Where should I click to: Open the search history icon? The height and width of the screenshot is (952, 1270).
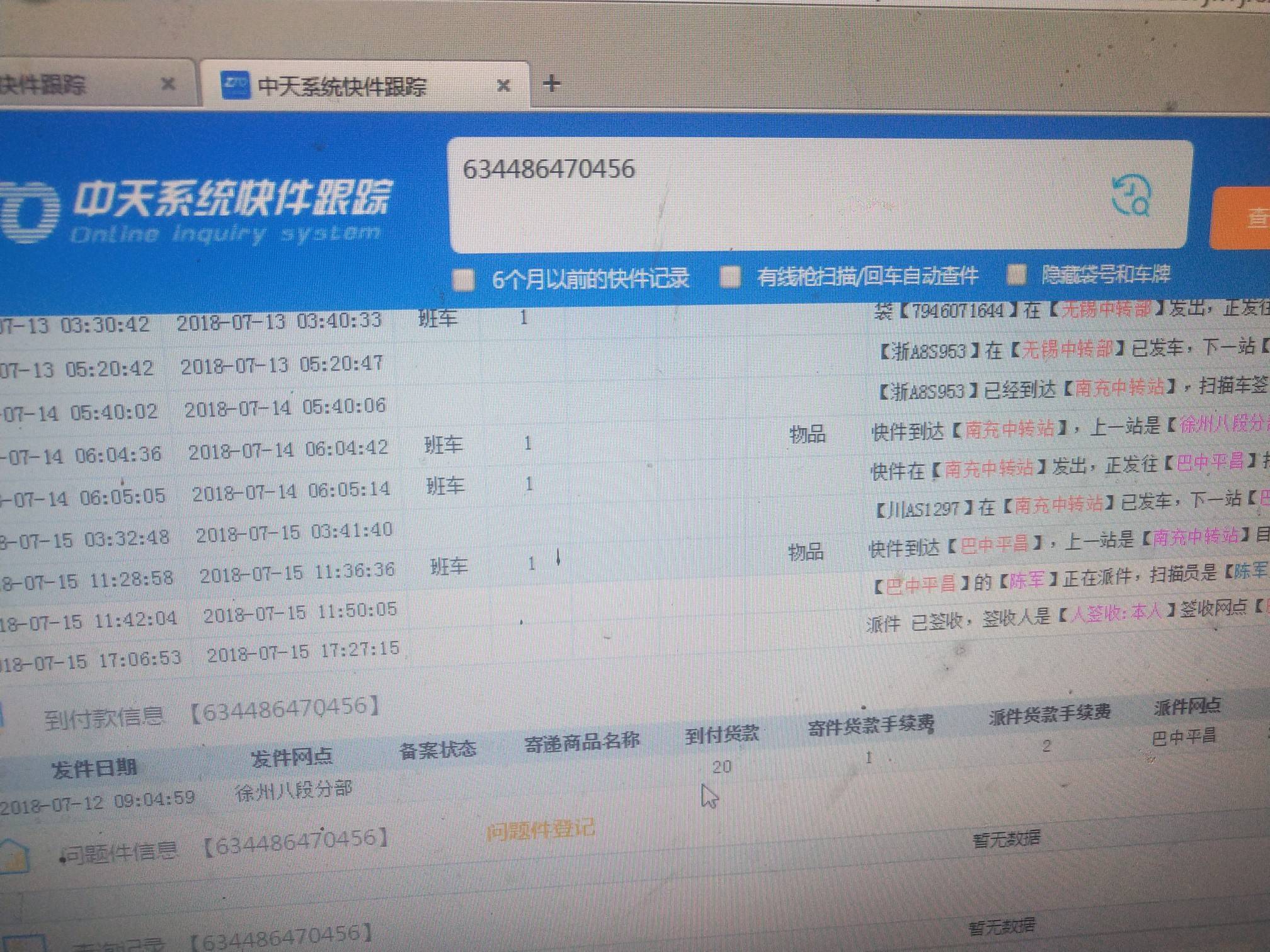click(x=1131, y=196)
